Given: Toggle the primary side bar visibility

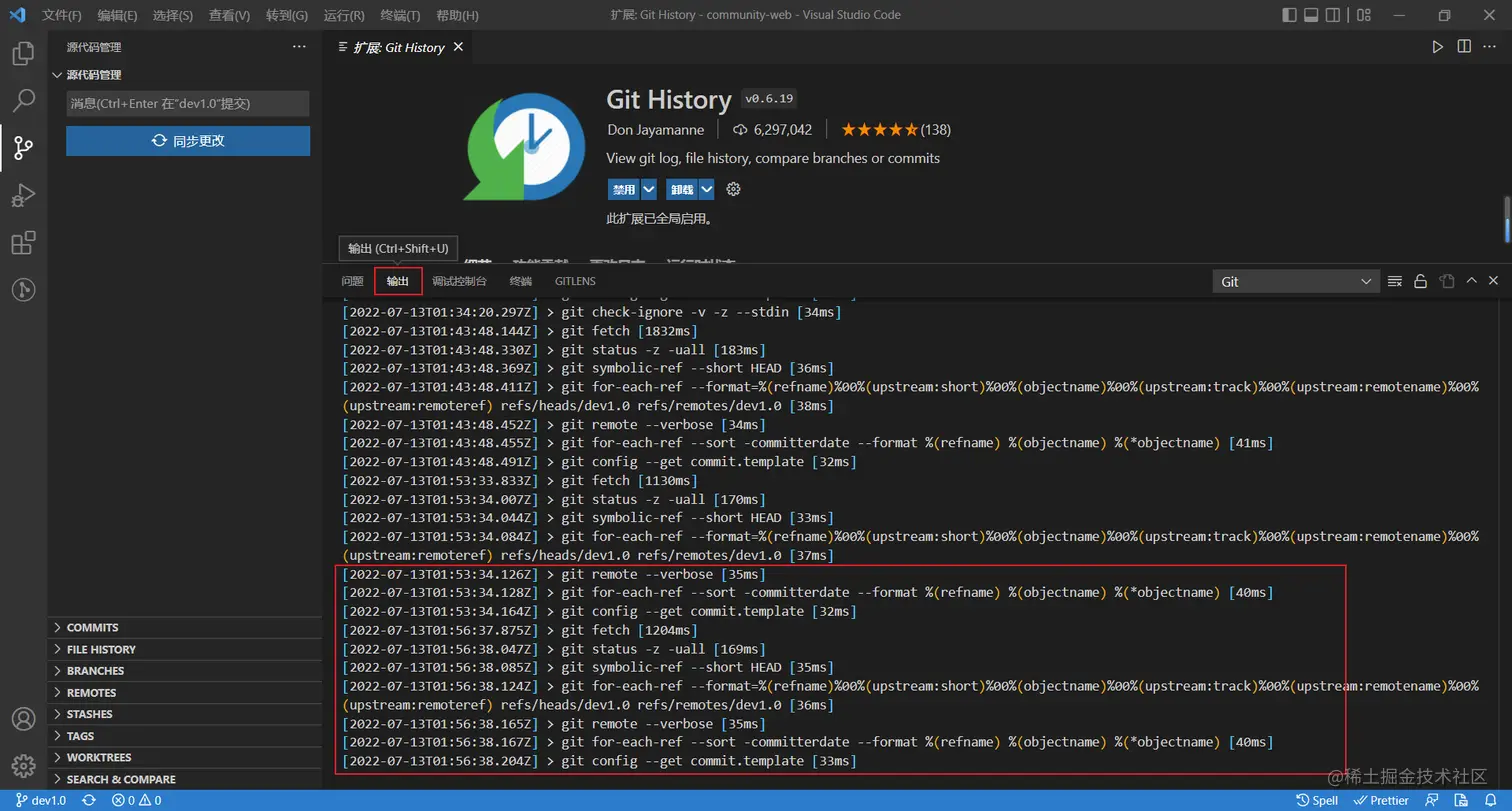Looking at the screenshot, I should coord(1289,15).
